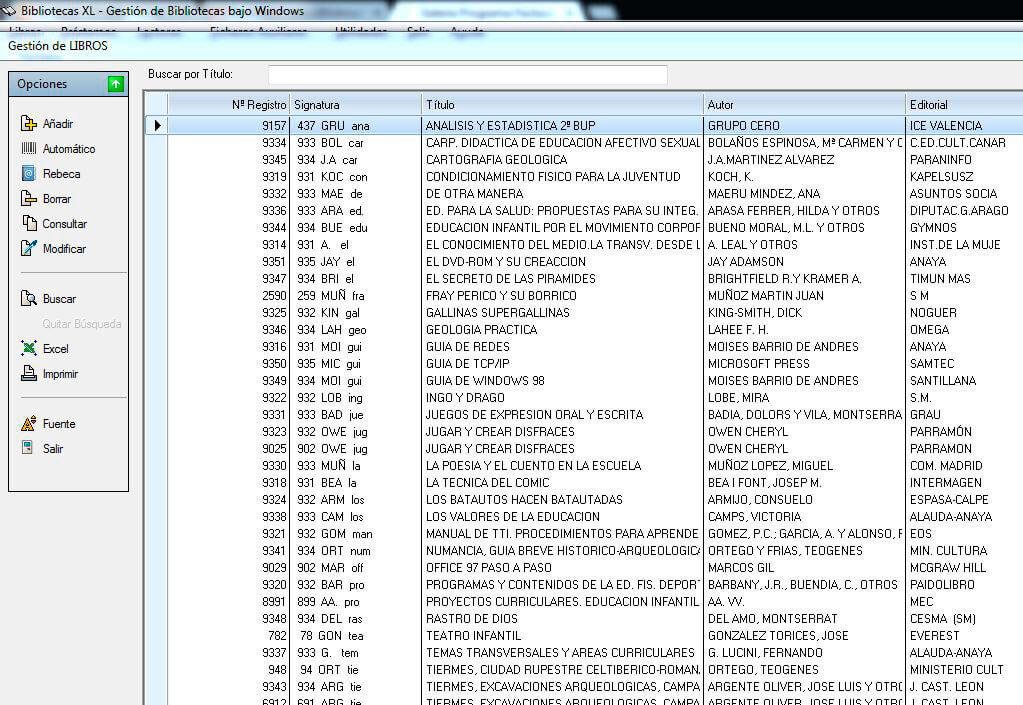
Task: Click the Modificar edit icon
Action: coord(28,249)
